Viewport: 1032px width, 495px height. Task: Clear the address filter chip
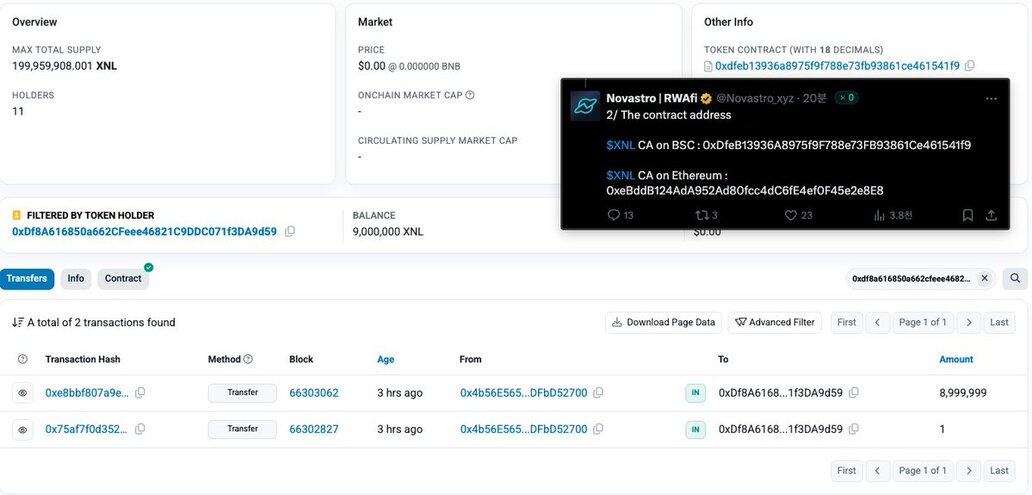(x=984, y=278)
